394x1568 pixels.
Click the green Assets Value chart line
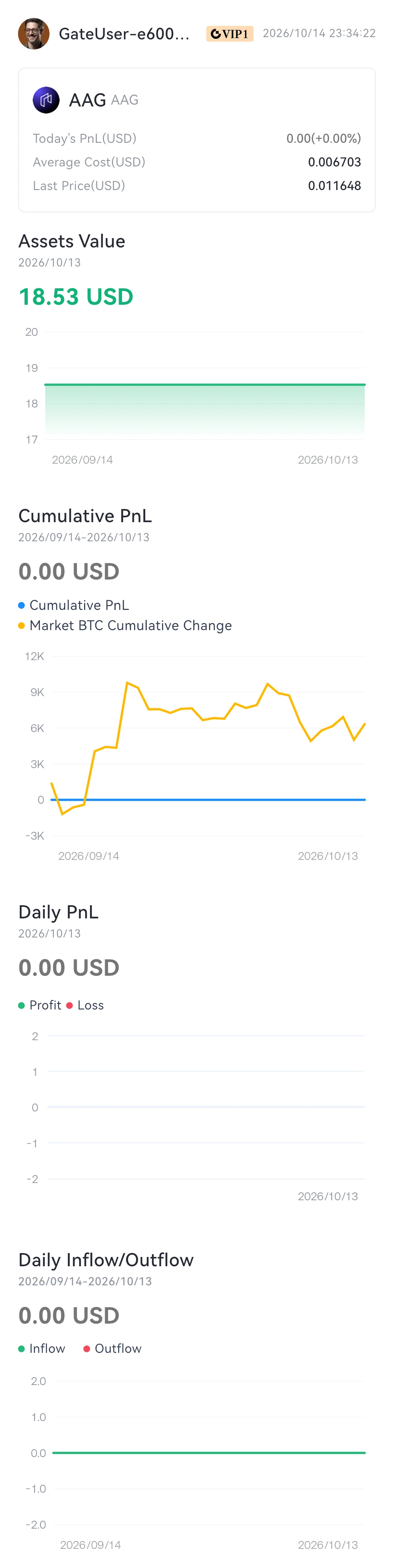205,384
